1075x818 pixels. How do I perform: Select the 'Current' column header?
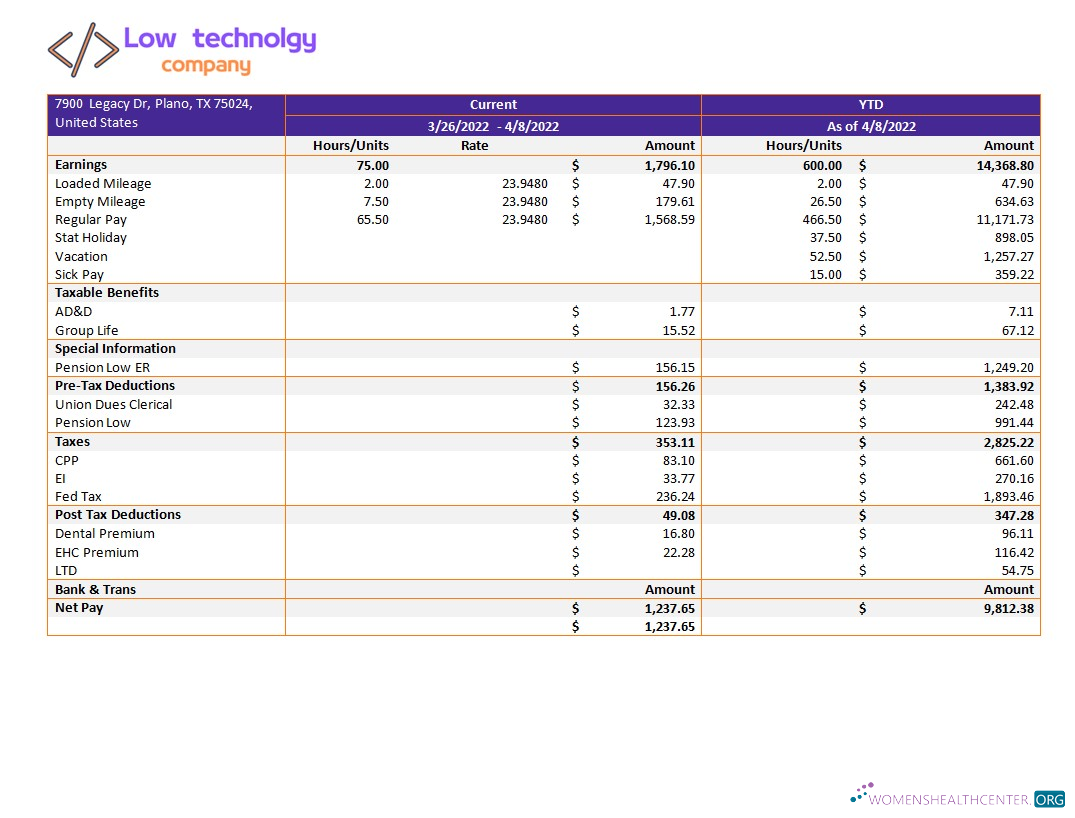[493, 104]
